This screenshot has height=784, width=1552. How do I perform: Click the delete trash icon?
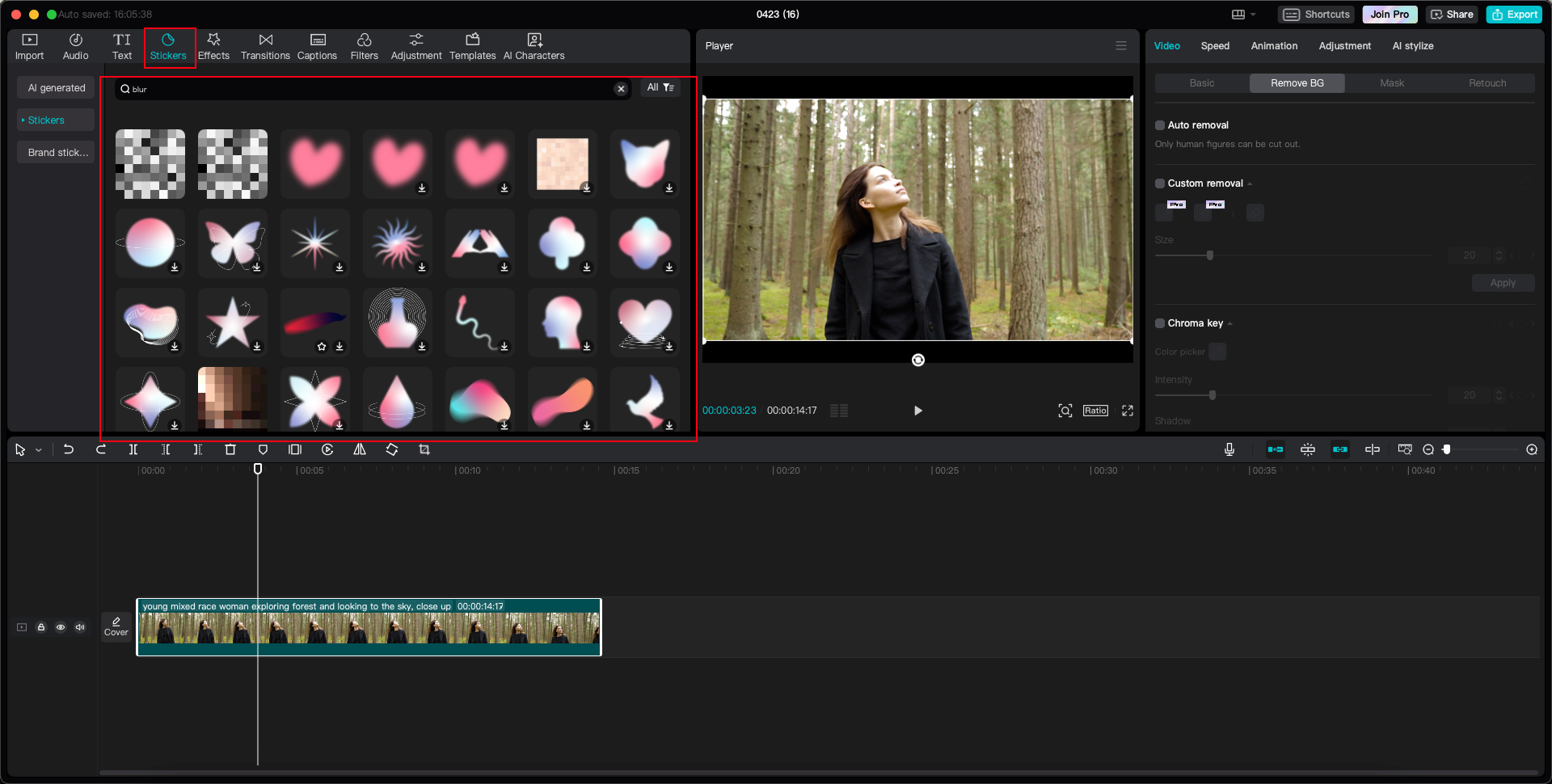(230, 449)
